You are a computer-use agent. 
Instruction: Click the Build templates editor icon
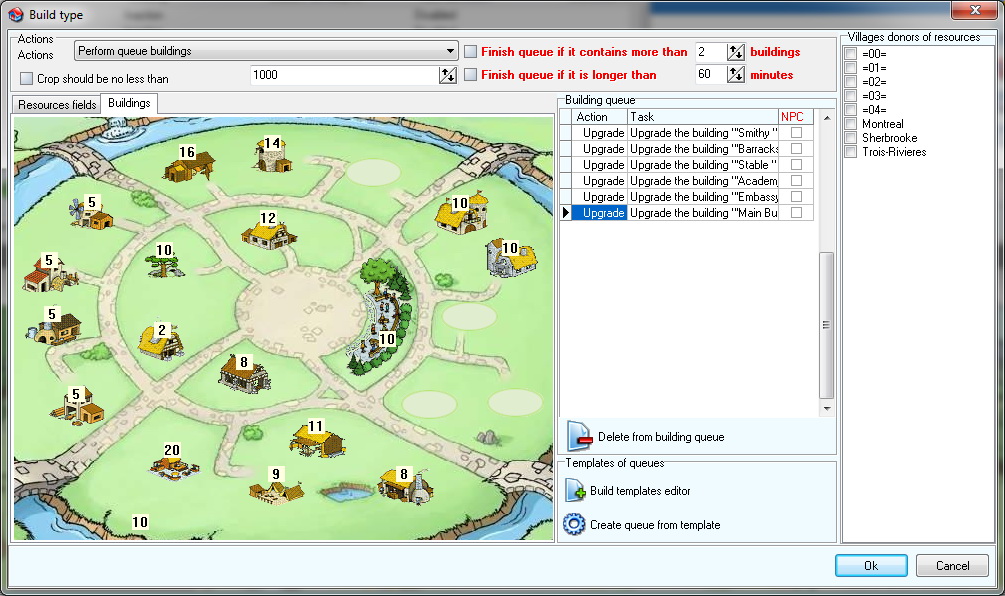[x=575, y=491]
